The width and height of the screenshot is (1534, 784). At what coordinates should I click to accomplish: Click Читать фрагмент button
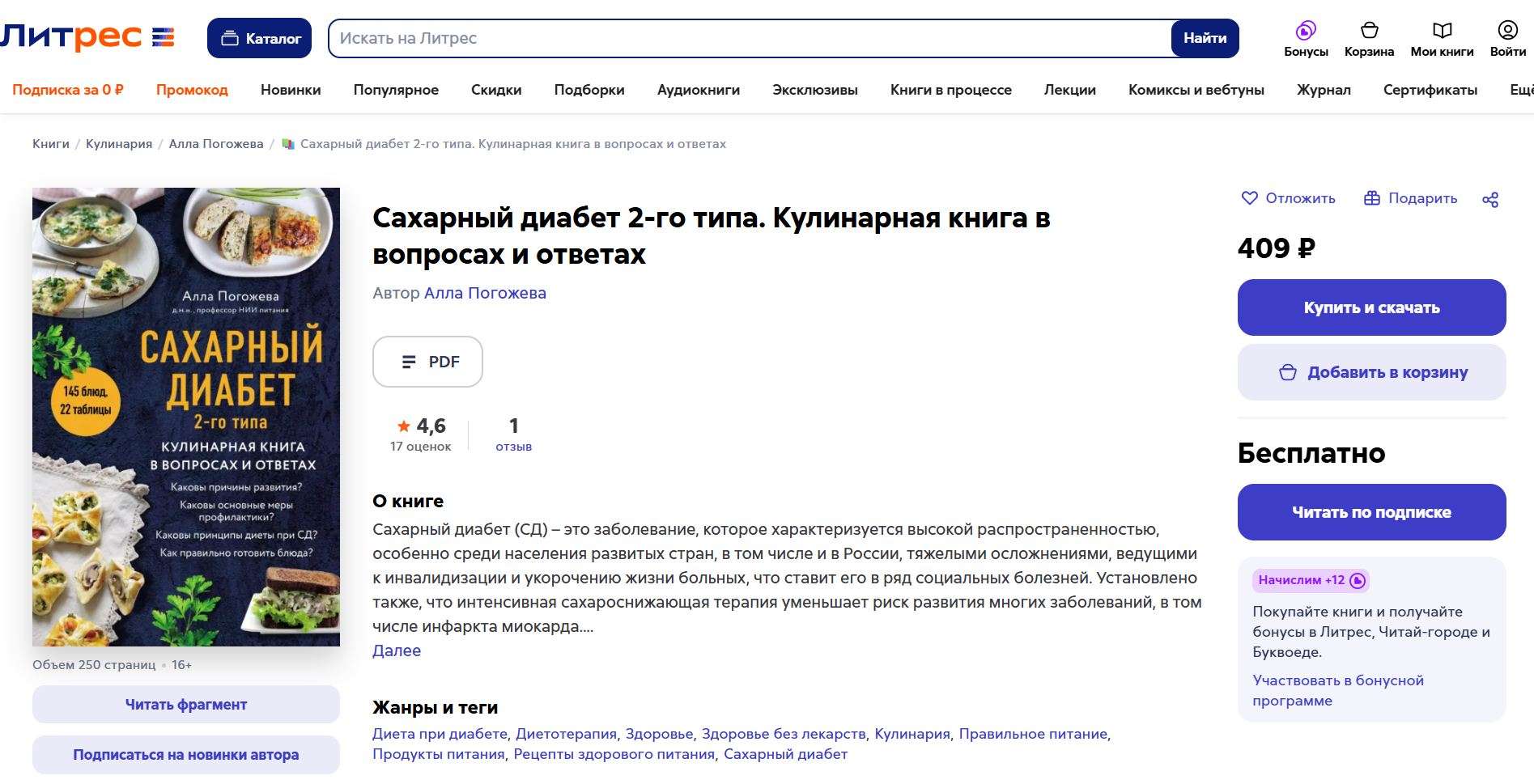click(x=186, y=705)
